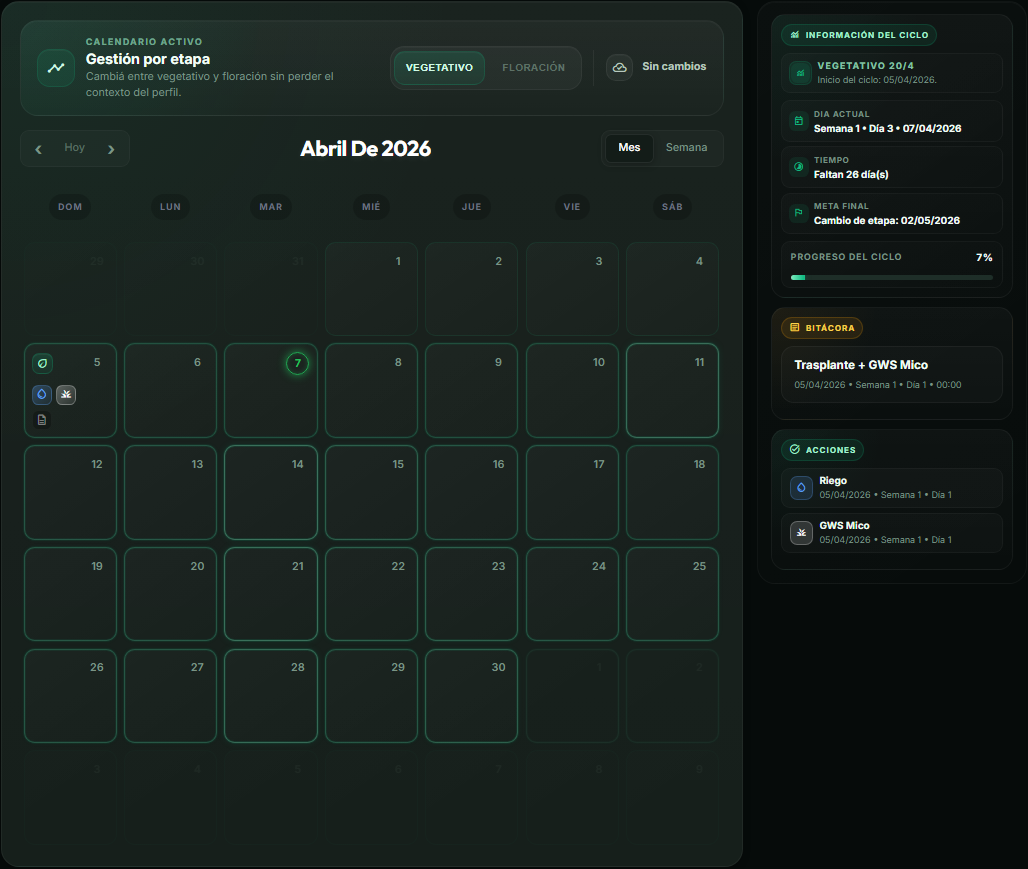
Task: Open the Riego icon in the Acciones panel
Action: [x=800, y=487]
